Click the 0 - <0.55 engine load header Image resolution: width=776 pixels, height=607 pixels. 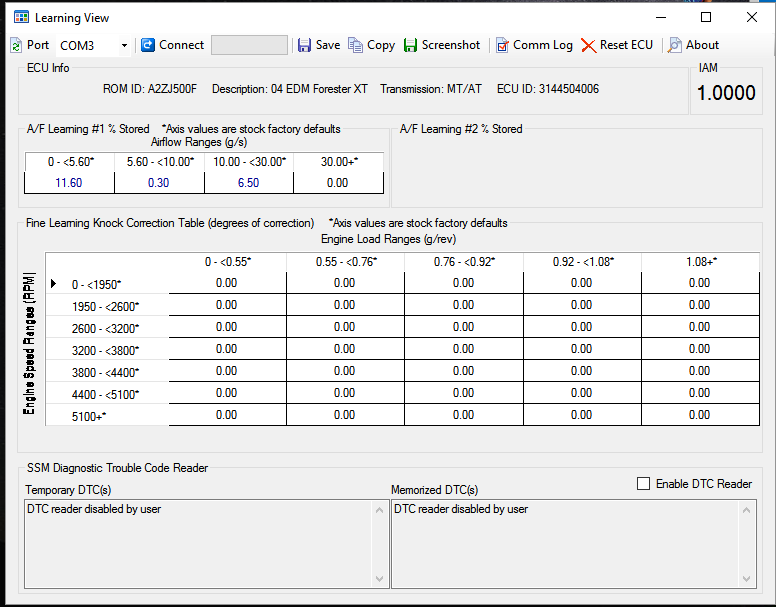coord(228,262)
